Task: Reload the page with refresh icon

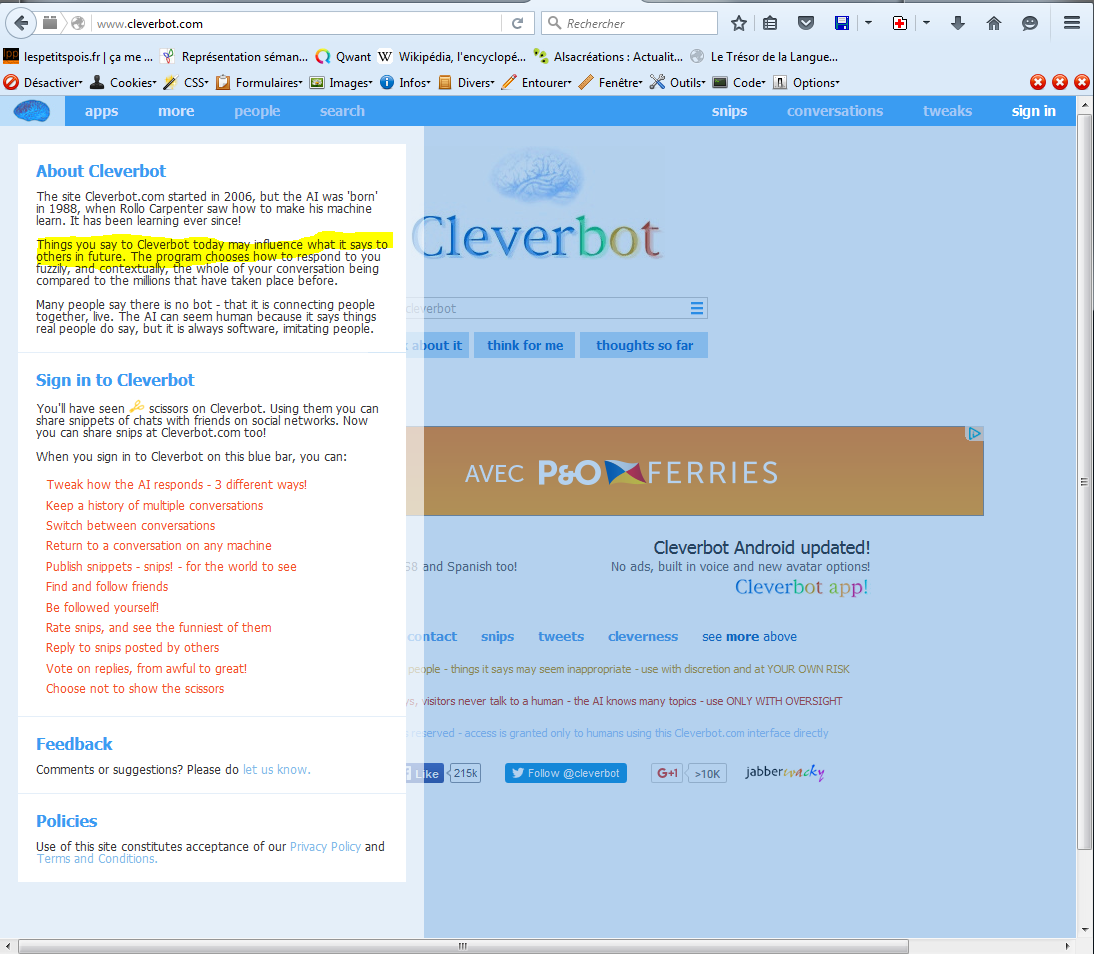Action: (x=517, y=23)
